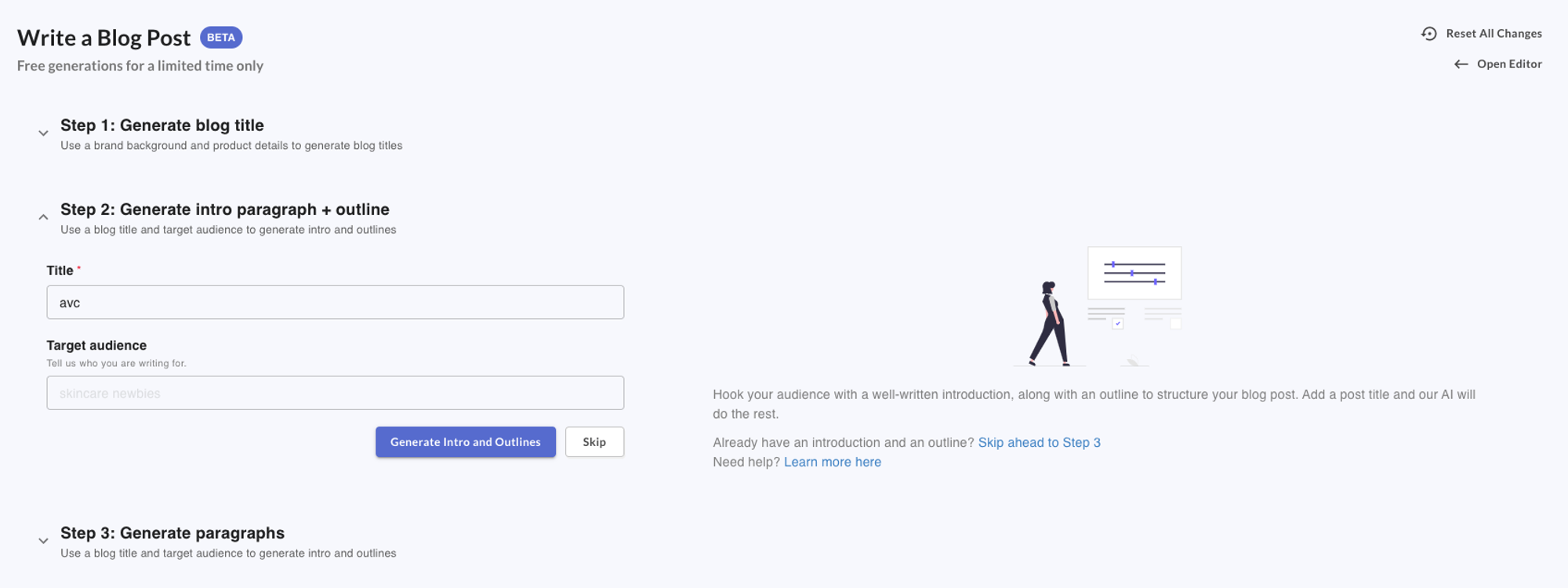Focus the Target audience text field
The height and width of the screenshot is (588, 1568).
click(335, 393)
